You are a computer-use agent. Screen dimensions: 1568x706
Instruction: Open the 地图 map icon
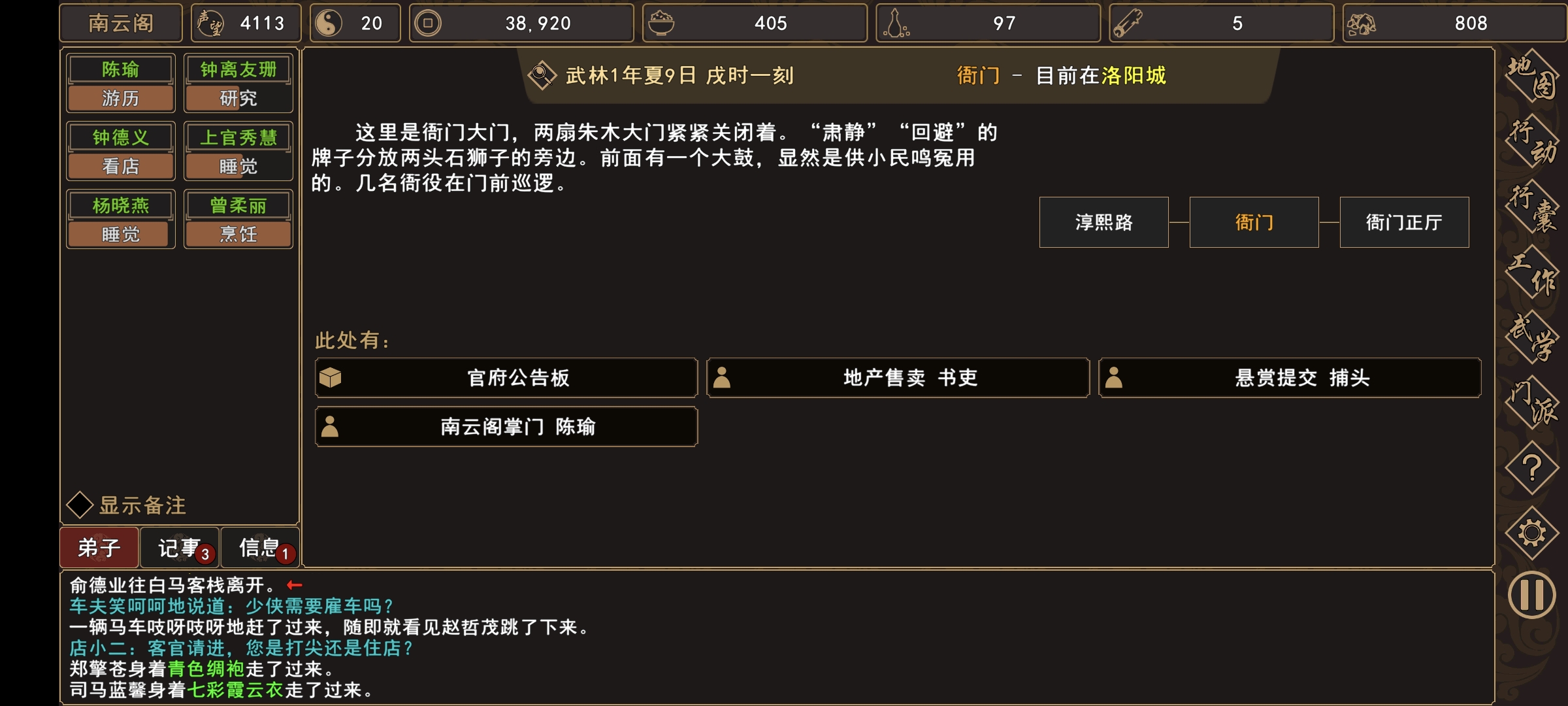click(1531, 76)
